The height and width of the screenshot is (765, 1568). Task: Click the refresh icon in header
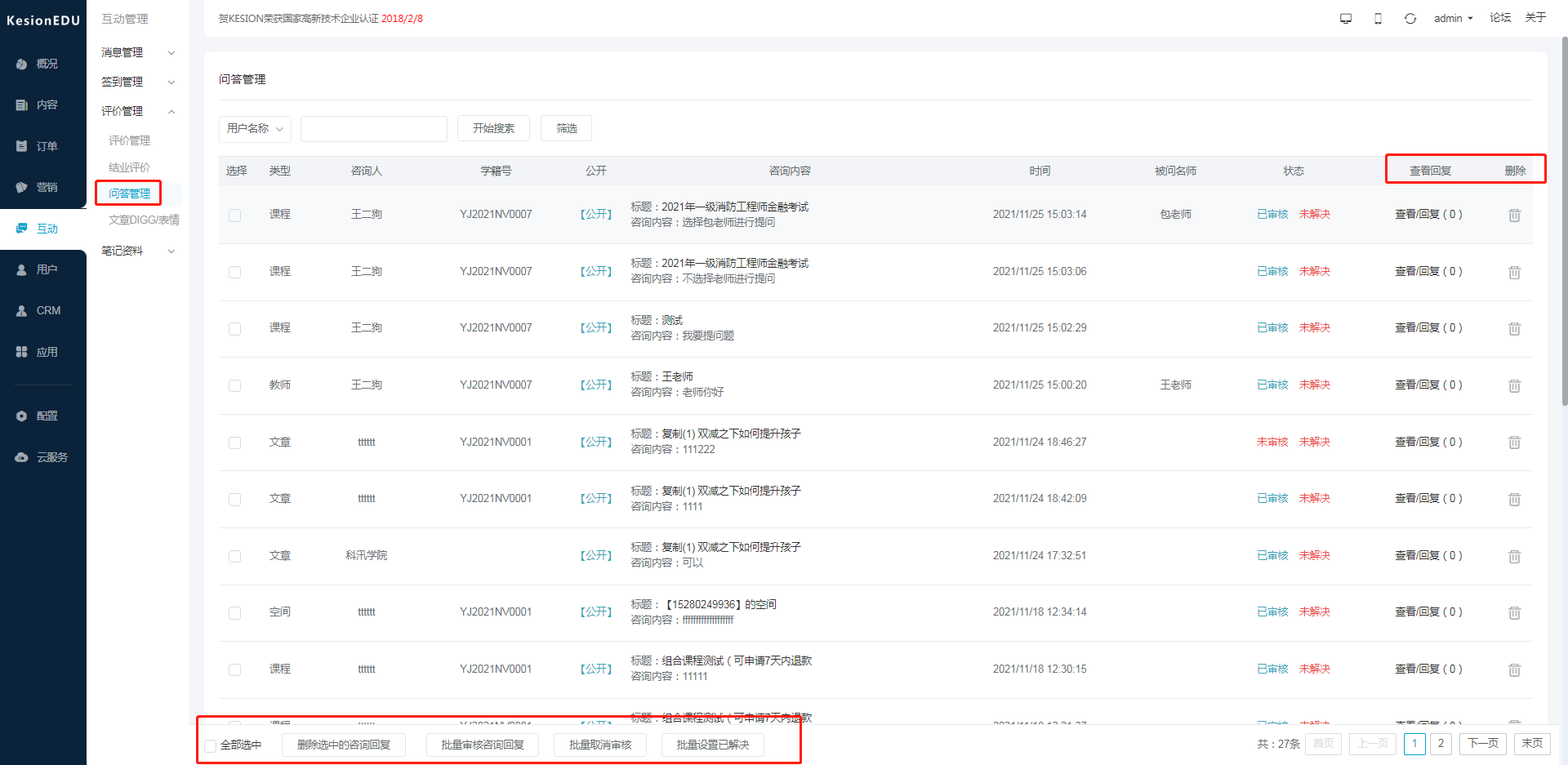1410,19
